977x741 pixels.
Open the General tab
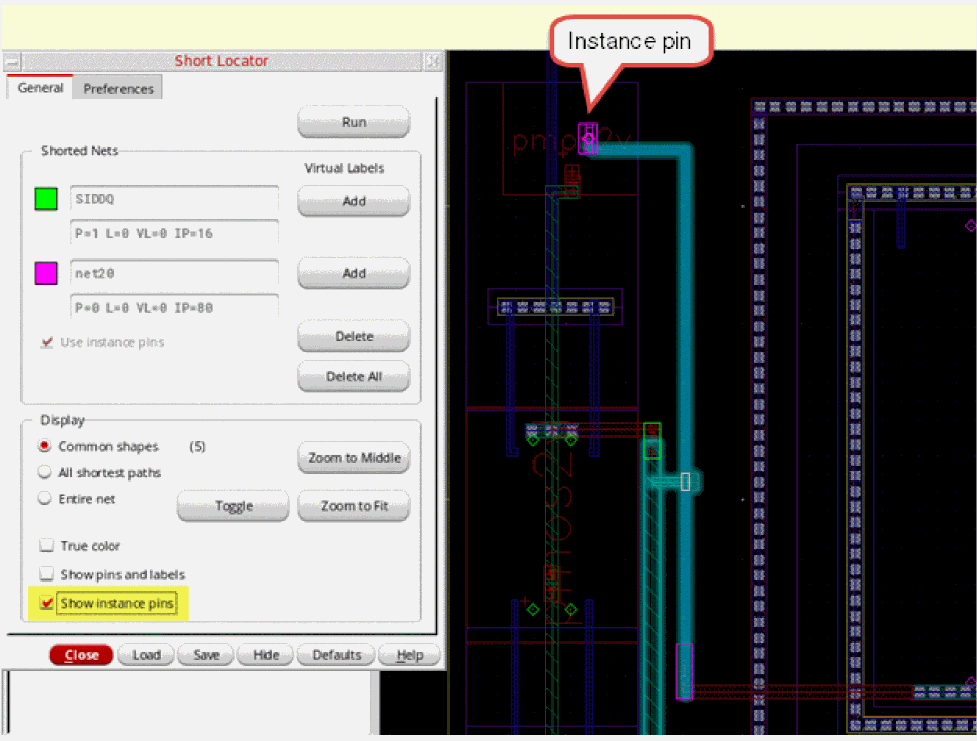tap(40, 88)
